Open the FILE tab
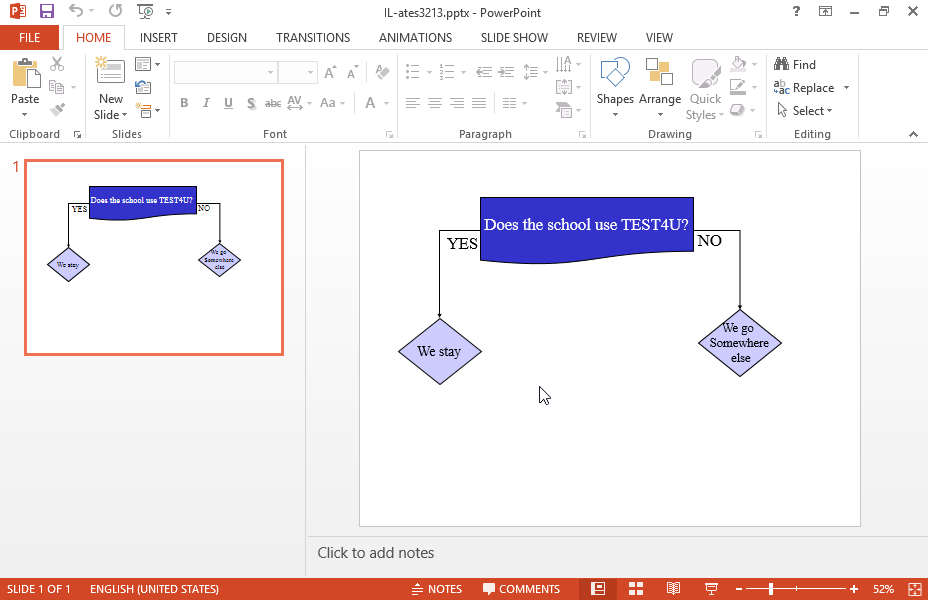Image resolution: width=928 pixels, height=600 pixels. tap(30, 38)
